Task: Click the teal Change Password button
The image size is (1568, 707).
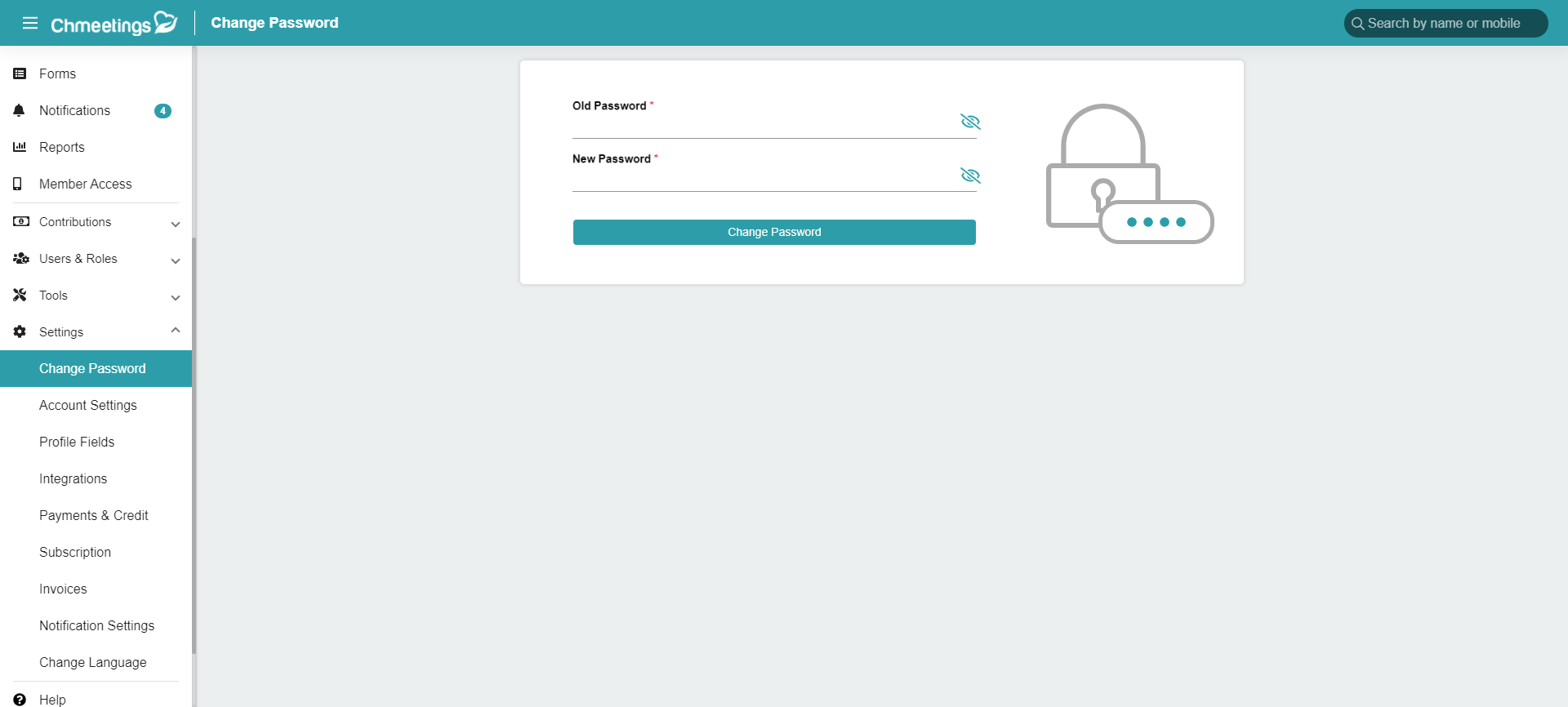Action: point(774,232)
